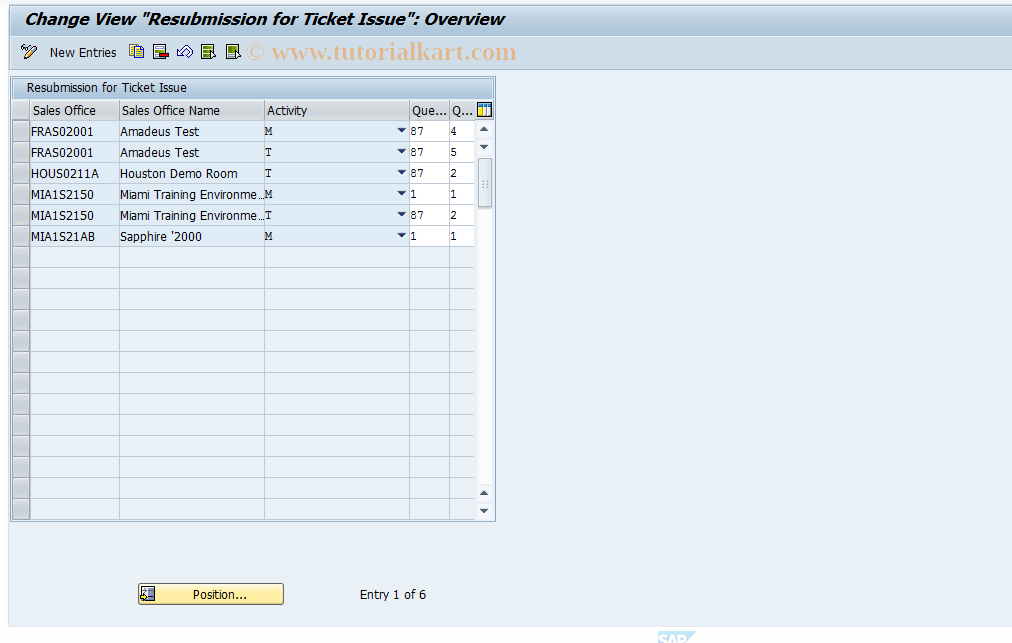
Task: Click the scroll up arrow at table top
Action: (x=484, y=130)
